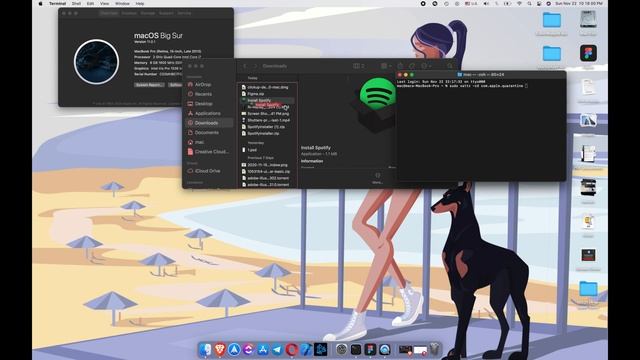This screenshot has height=360, width=640.
Task: Select Desktop in Finder sidebar
Action: (210, 104)
